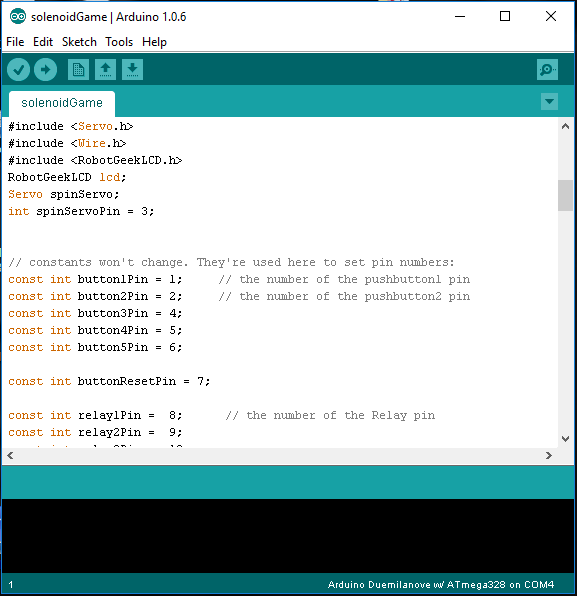
Task: Open the Help menu
Action: click(154, 42)
